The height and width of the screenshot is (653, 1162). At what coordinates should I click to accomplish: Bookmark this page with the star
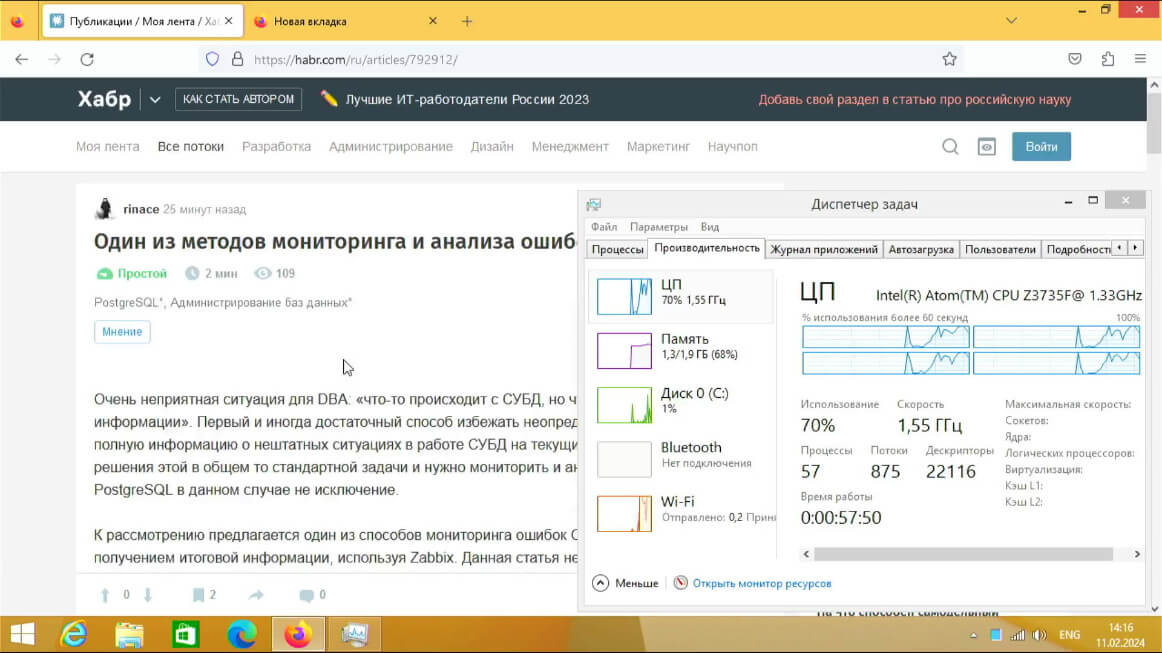(949, 59)
